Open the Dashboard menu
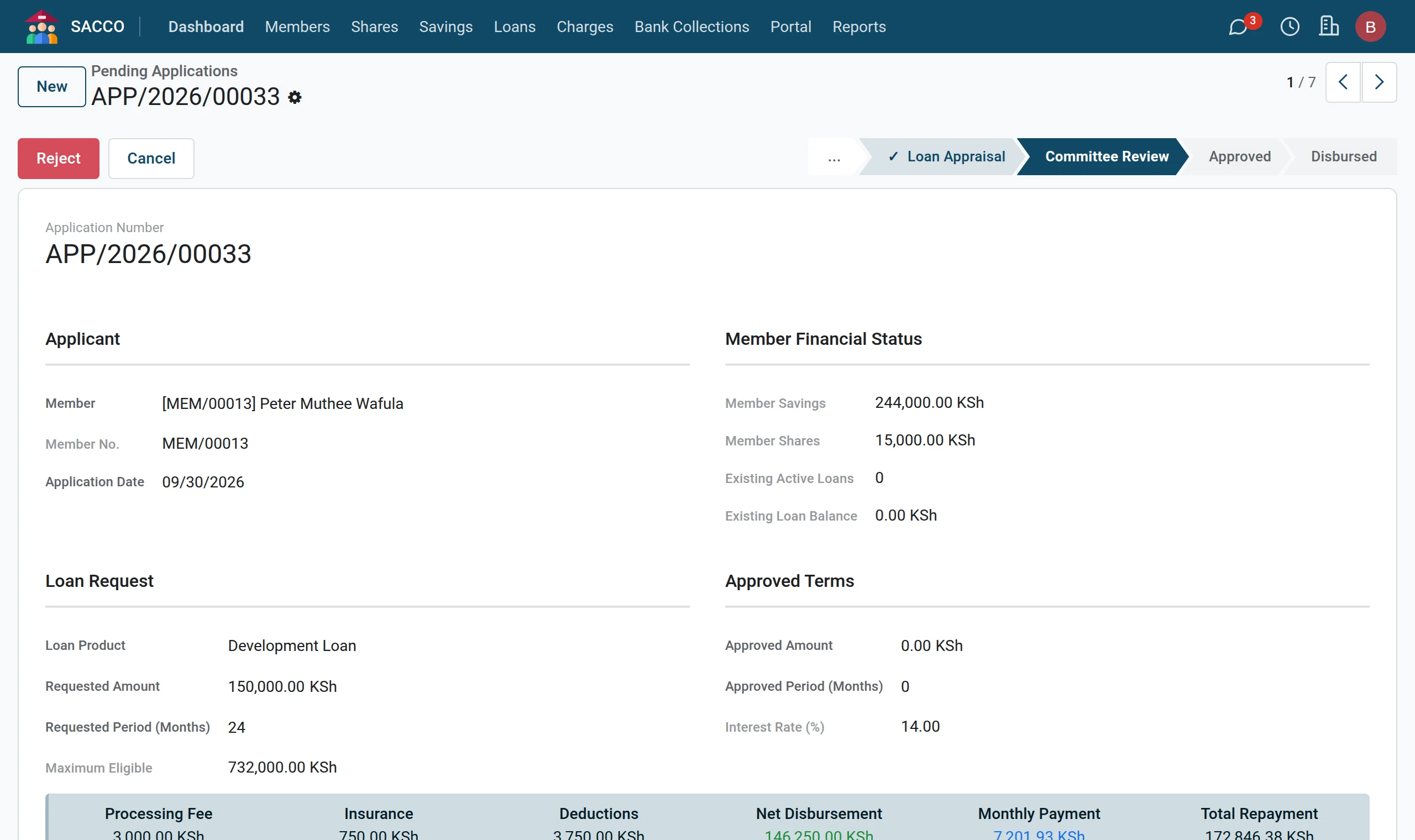 [206, 27]
